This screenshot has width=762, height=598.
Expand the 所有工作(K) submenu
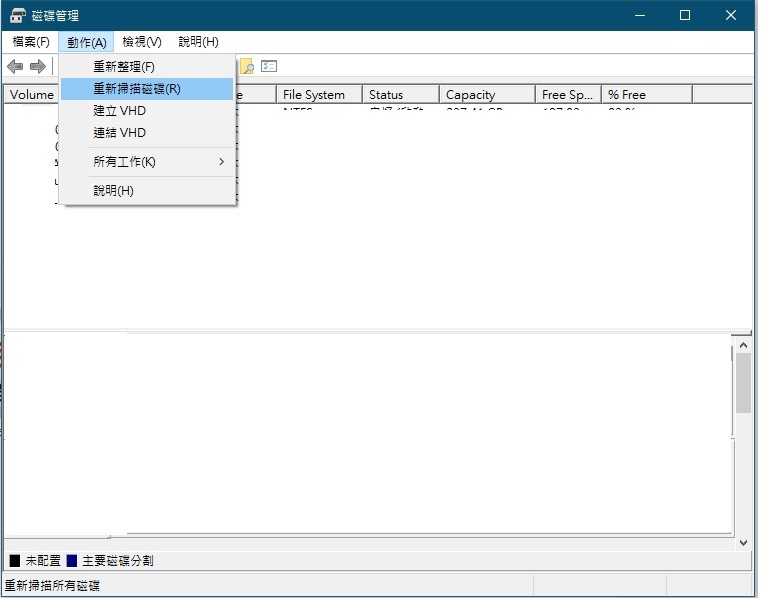coord(147,162)
